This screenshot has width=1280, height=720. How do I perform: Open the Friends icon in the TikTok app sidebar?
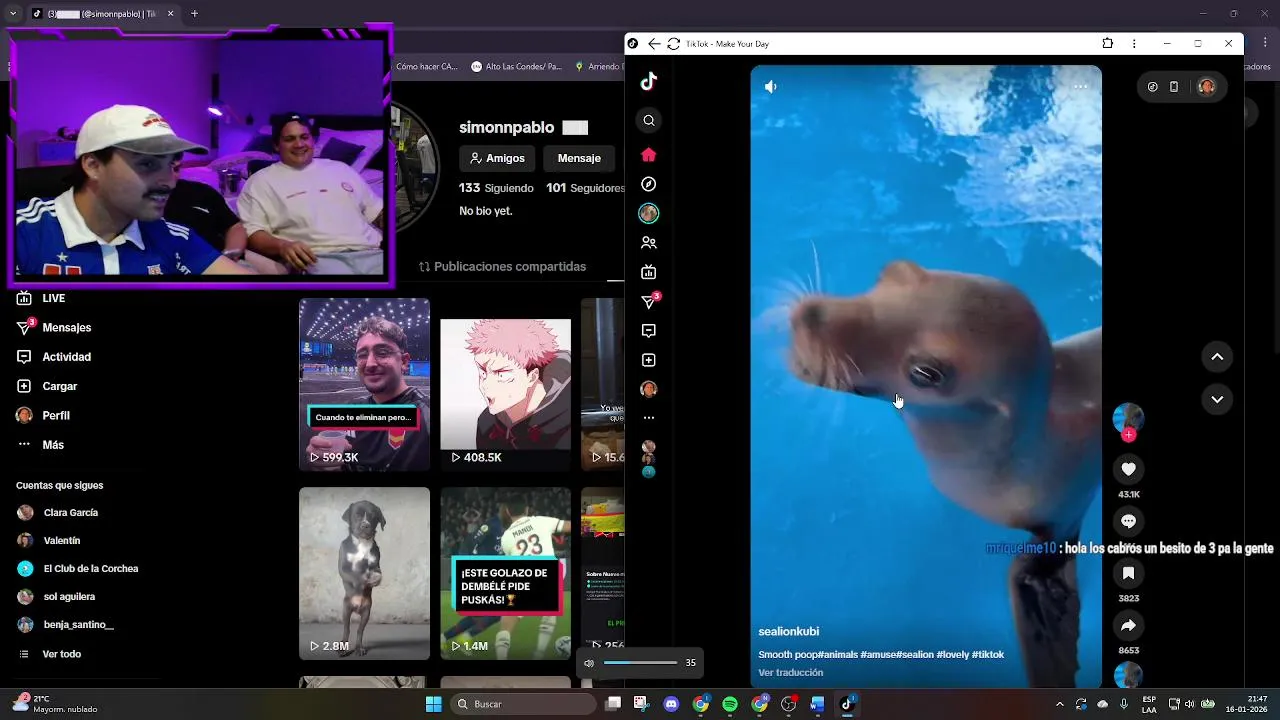(x=649, y=243)
